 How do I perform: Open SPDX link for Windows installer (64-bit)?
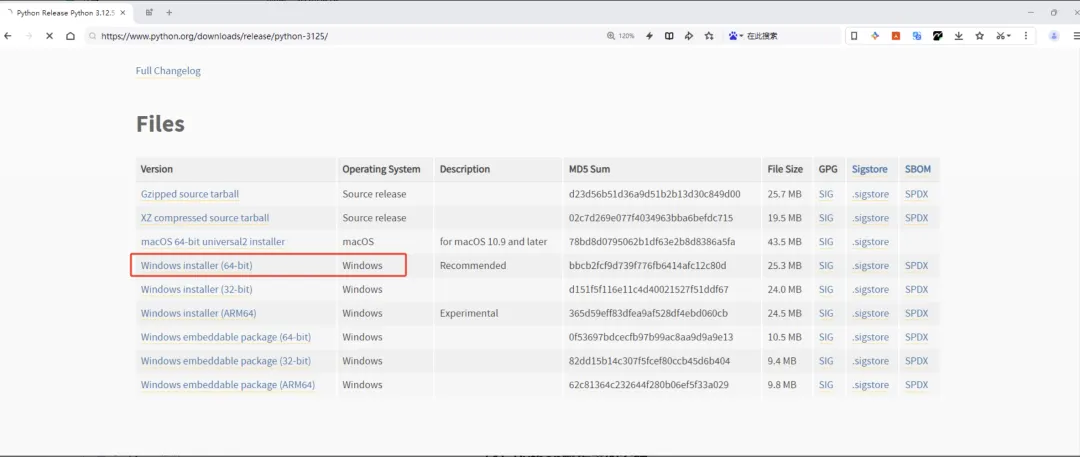(x=917, y=265)
